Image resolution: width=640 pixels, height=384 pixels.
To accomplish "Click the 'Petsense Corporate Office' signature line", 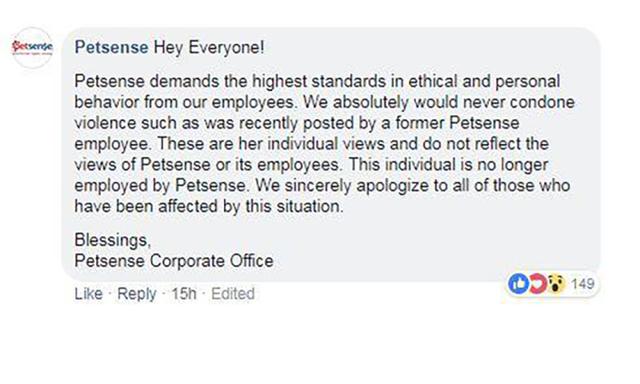I will coord(174,261).
